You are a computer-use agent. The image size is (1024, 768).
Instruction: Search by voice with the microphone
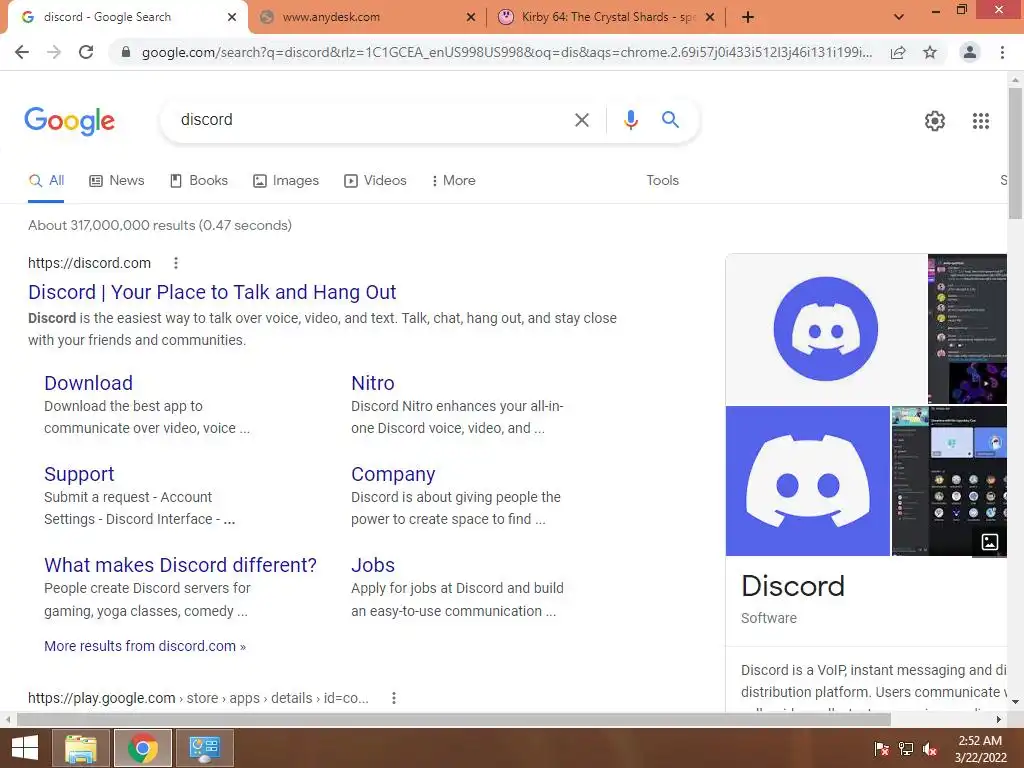630,120
